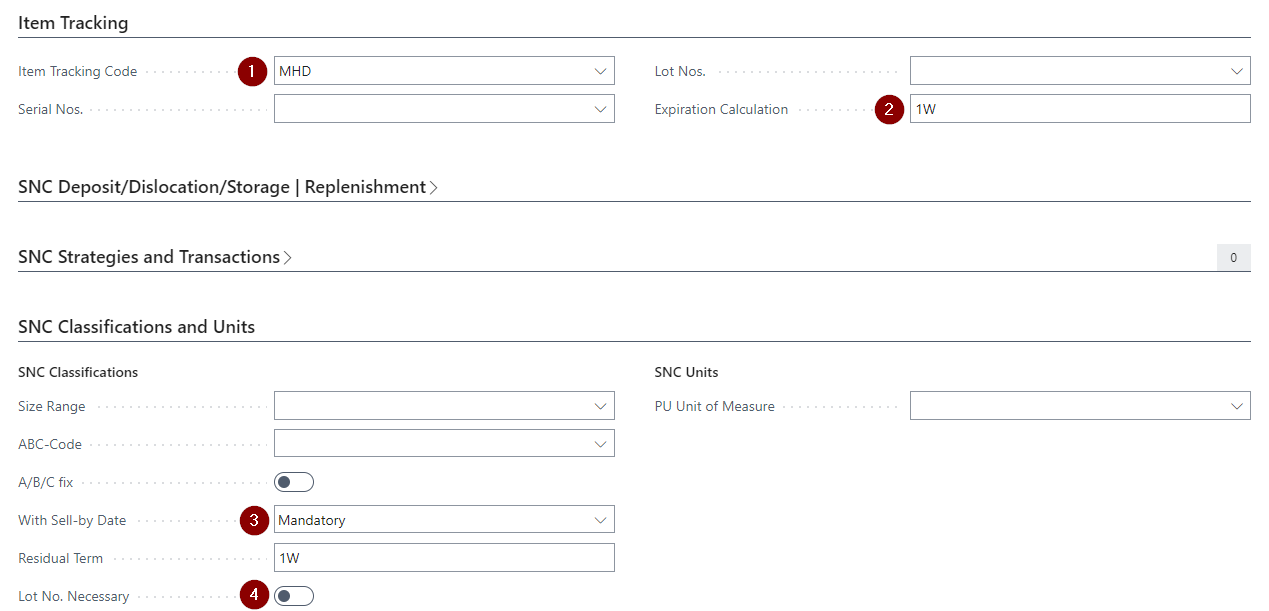Click the red marker number 3
Image resolution: width=1269 pixels, height=611 pixels.
(254, 520)
